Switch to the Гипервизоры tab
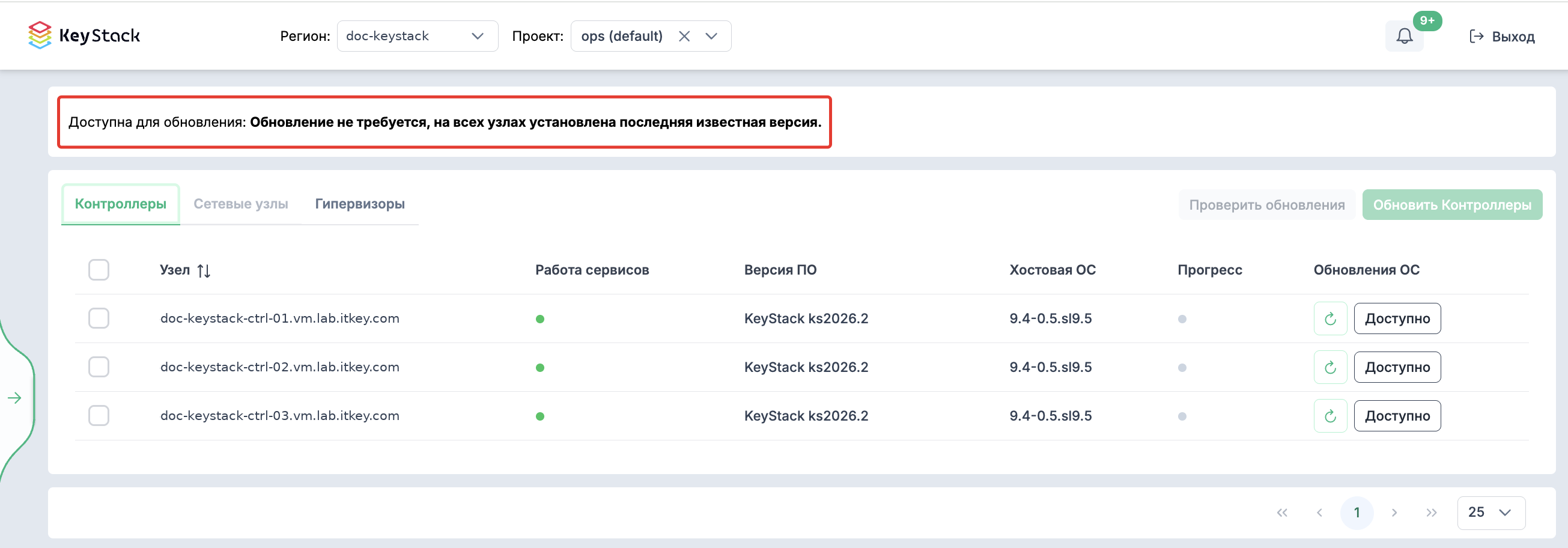 [x=360, y=204]
